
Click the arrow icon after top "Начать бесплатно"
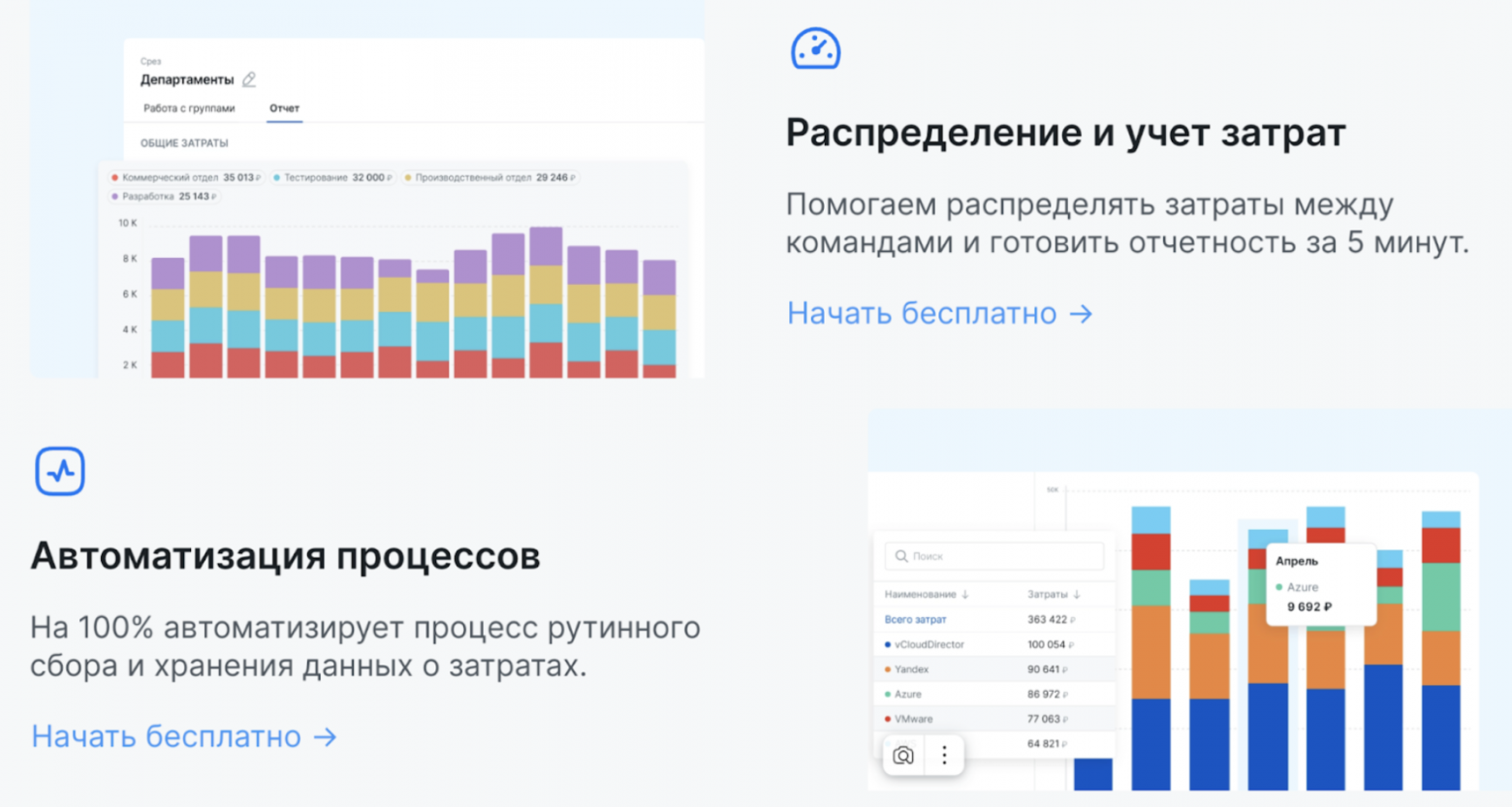(1082, 313)
